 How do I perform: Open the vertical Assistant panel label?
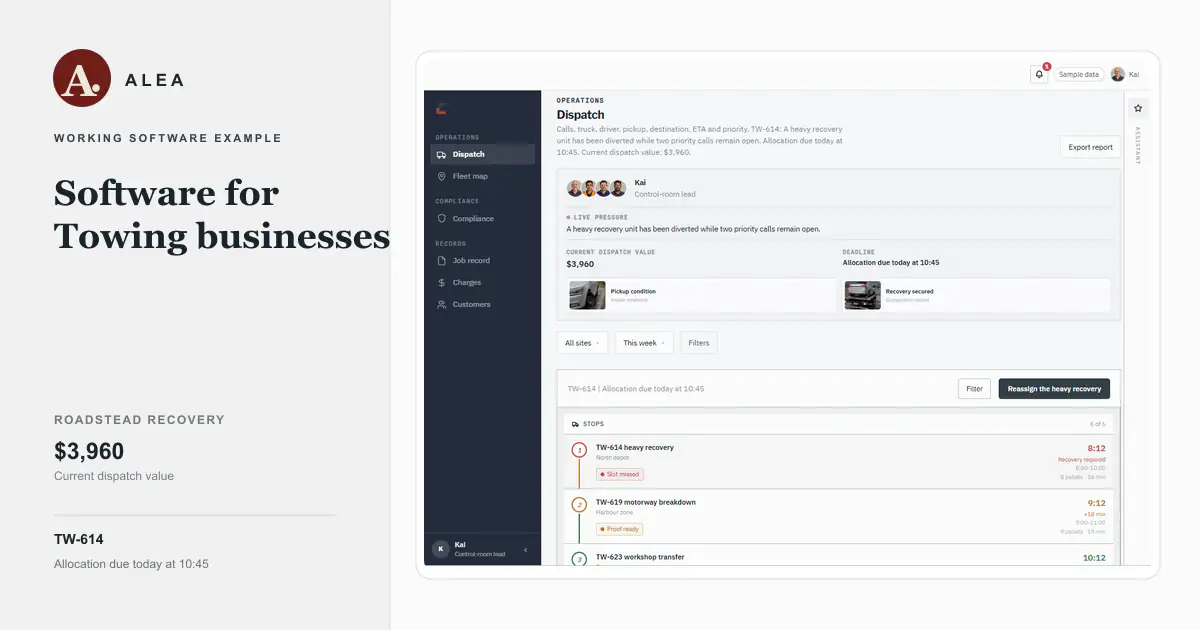coord(1138,146)
